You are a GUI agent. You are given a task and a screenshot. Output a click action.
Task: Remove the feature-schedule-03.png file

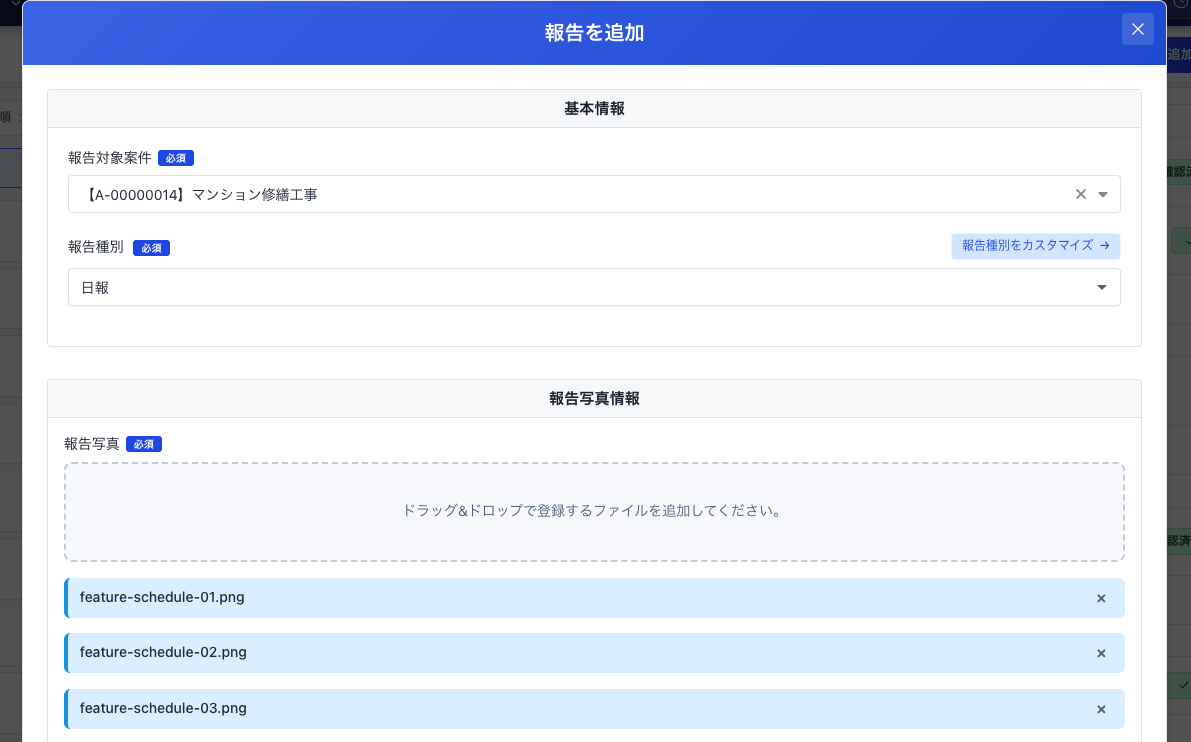click(1101, 709)
